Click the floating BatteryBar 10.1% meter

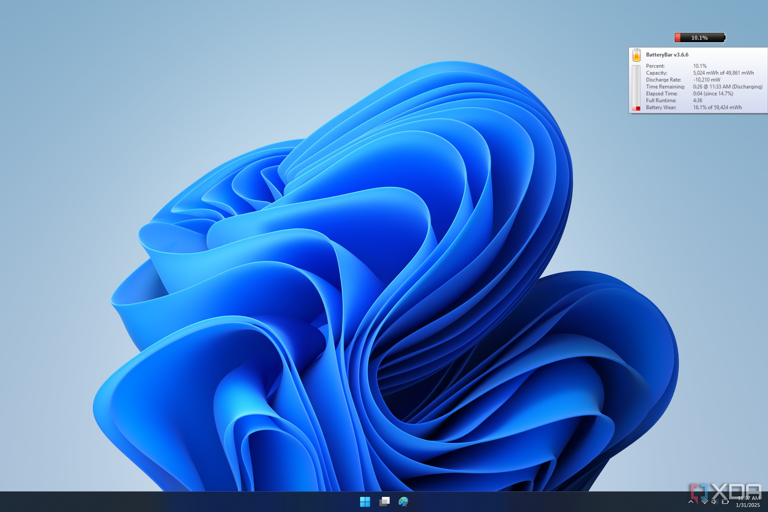pyautogui.click(x=699, y=38)
